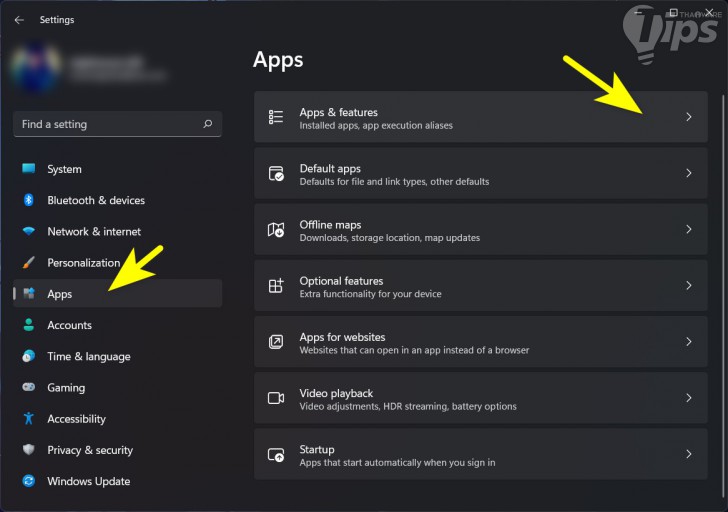Click the Accessibility figure icon
728x512 pixels.
pyautogui.click(x=29, y=418)
